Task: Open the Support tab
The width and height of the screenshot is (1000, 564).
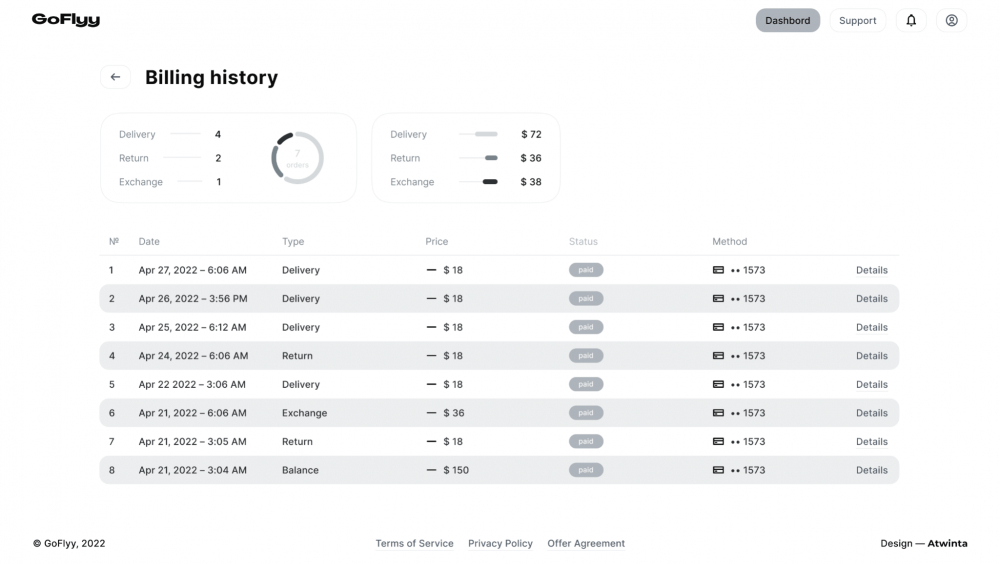Action: [857, 20]
